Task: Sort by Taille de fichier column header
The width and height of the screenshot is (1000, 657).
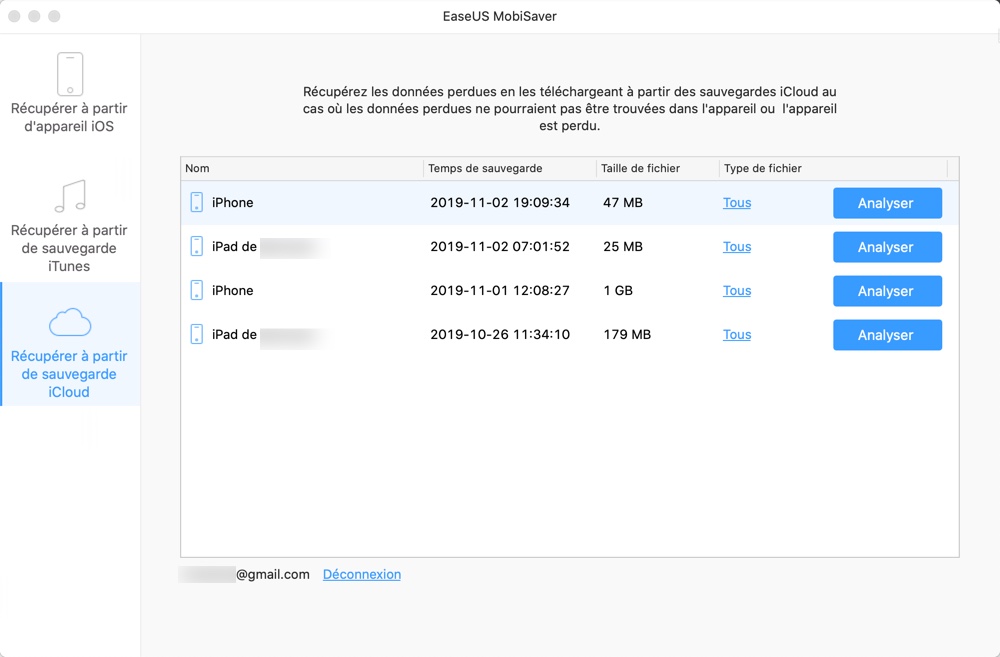Action: [x=640, y=169]
